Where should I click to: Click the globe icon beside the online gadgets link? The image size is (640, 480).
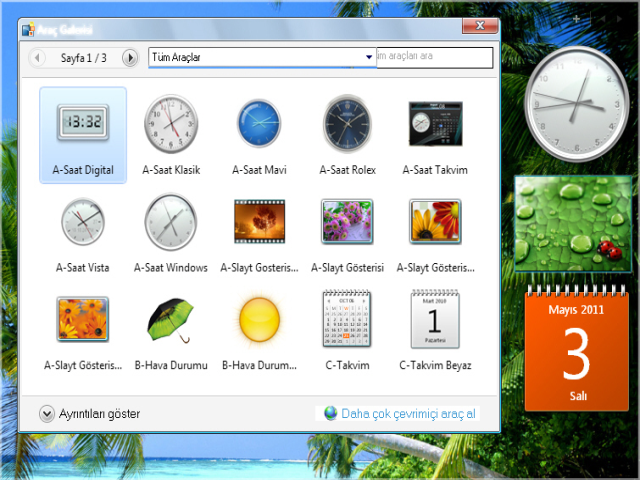click(x=331, y=413)
